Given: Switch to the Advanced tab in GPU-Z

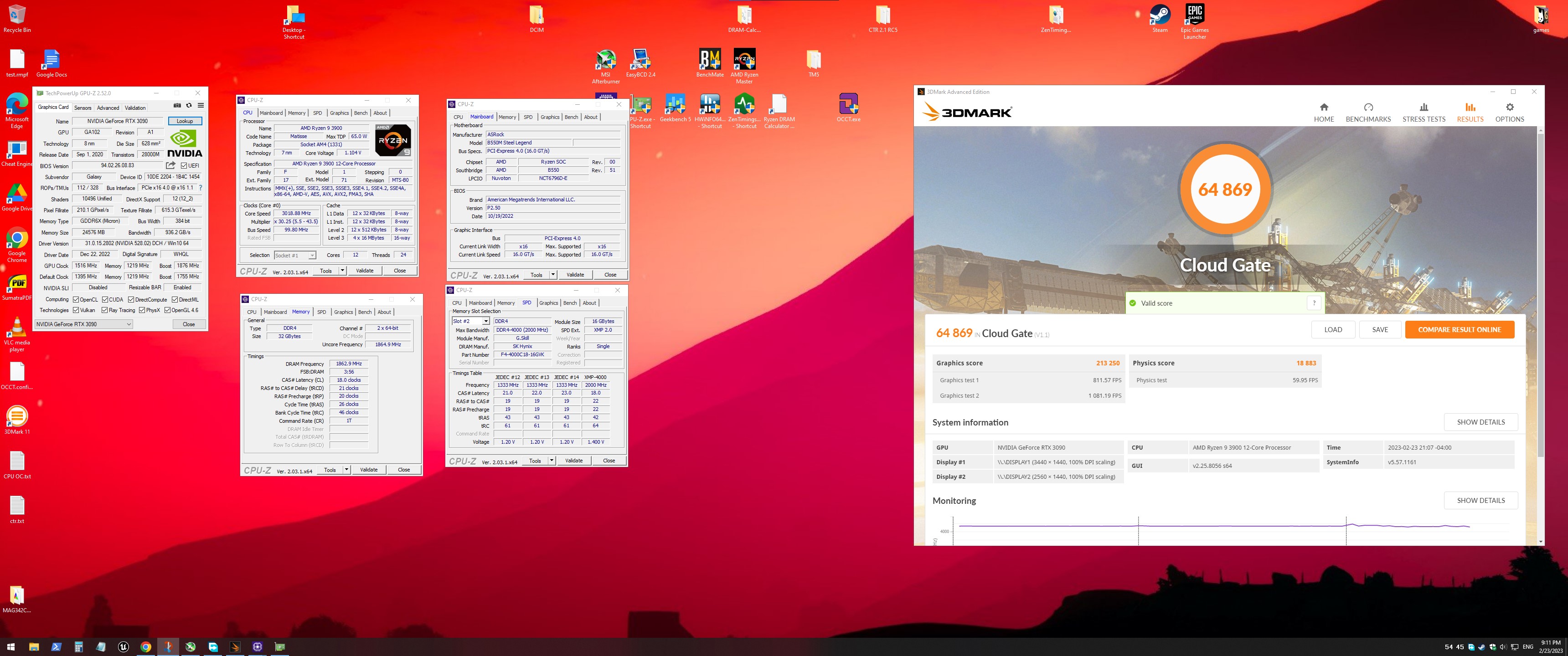Looking at the screenshot, I should [x=108, y=108].
